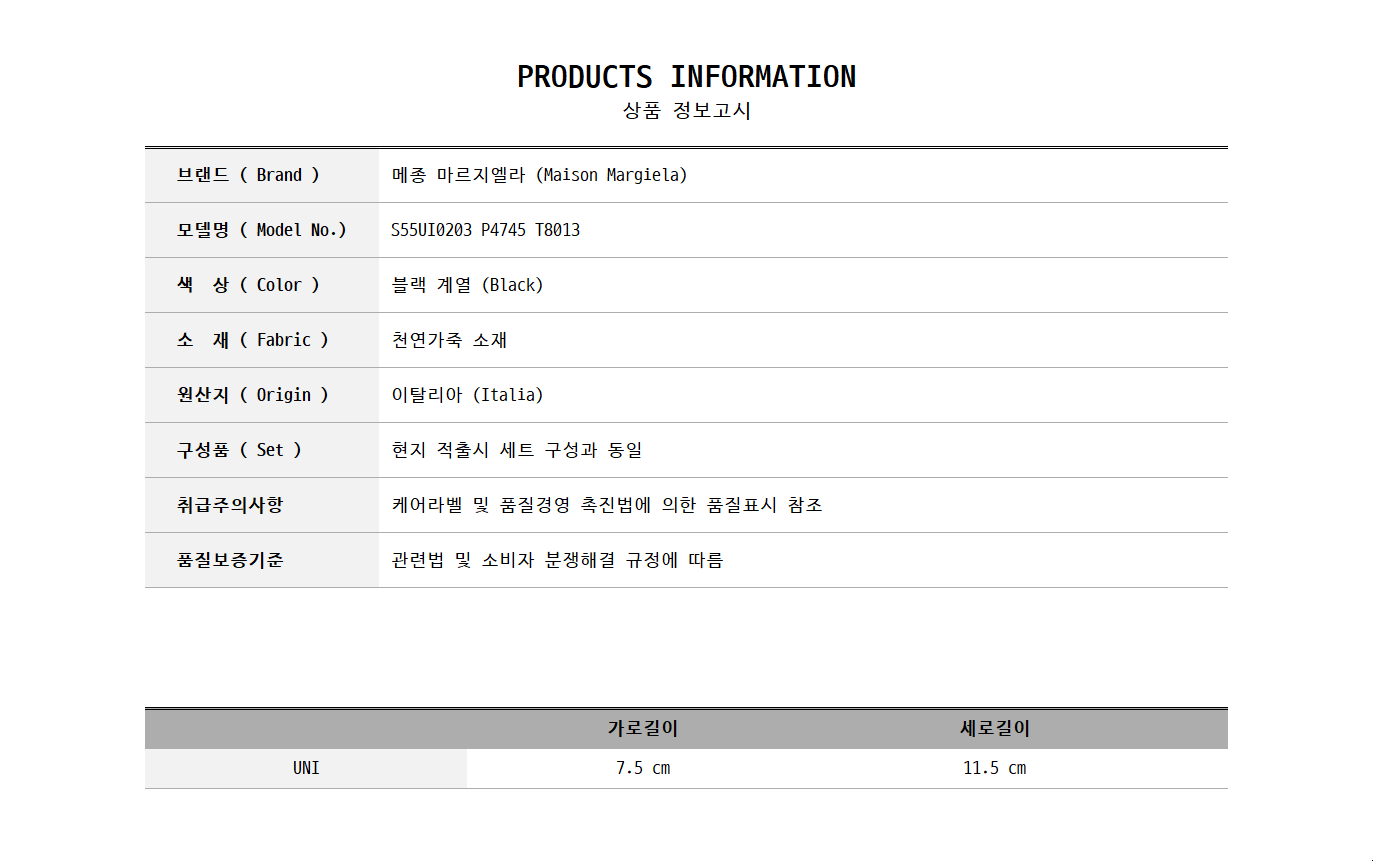The height and width of the screenshot is (861, 1373).
Task: Click the PRODUCTS INFORMATION heading
Action: pyautogui.click(x=686, y=77)
